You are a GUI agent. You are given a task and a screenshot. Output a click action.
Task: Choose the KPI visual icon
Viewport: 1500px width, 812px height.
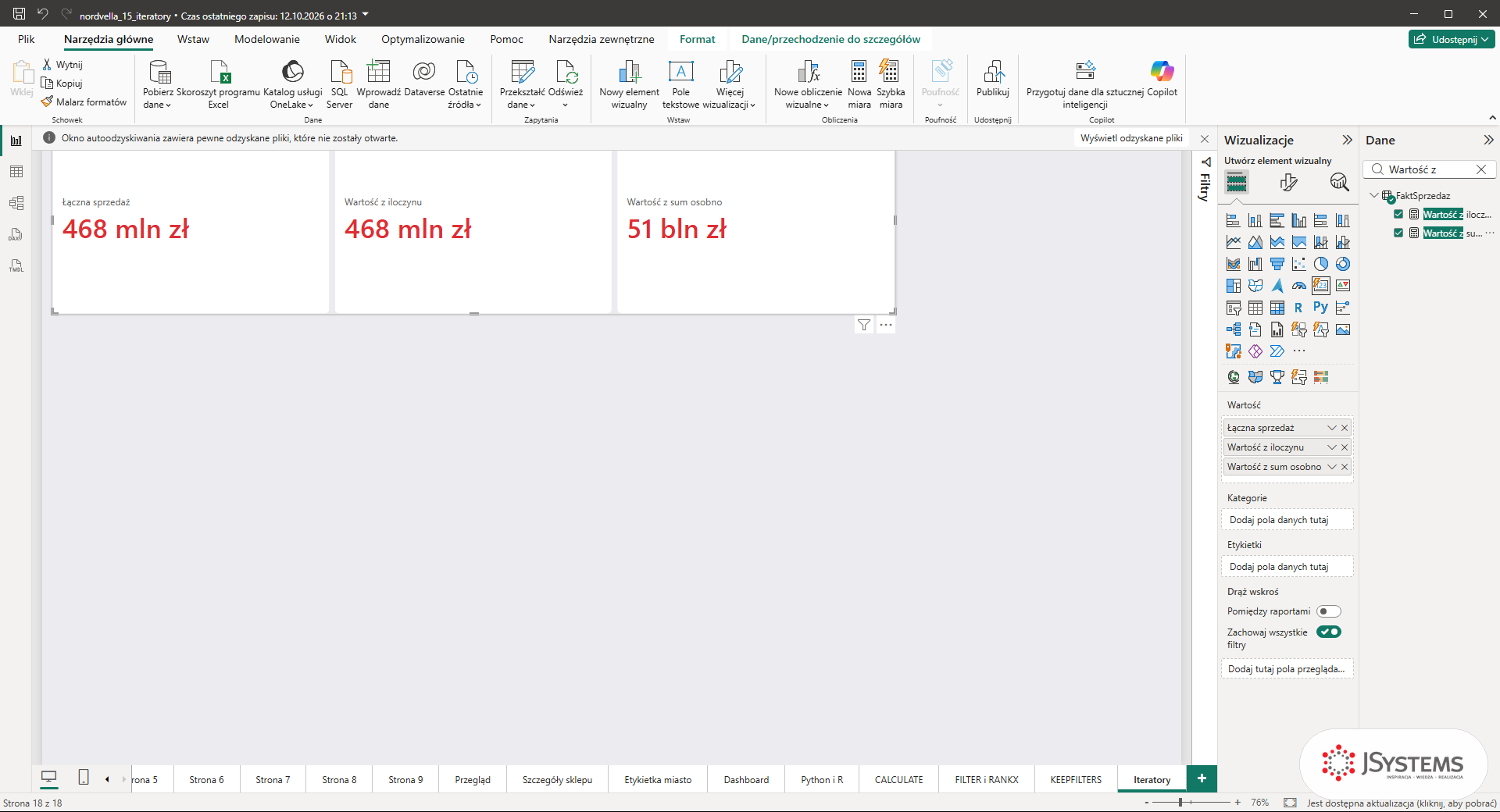coord(1342,286)
